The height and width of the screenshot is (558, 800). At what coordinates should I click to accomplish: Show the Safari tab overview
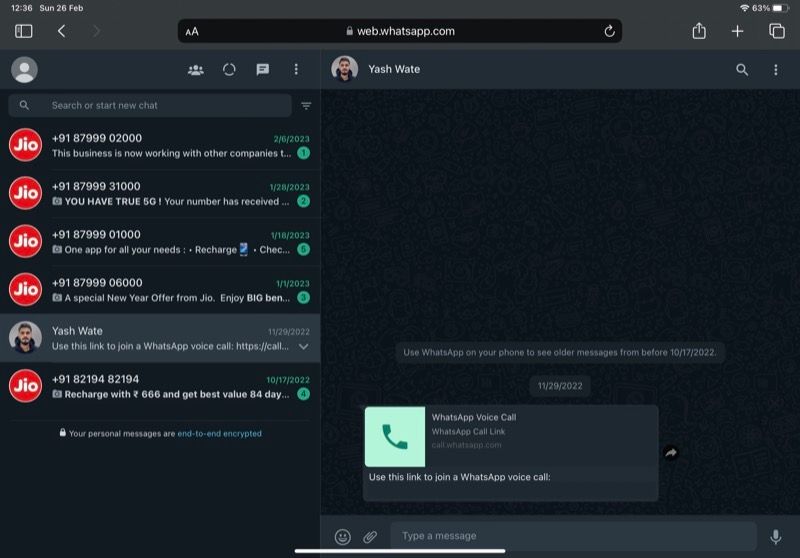(x=777, y=31)
